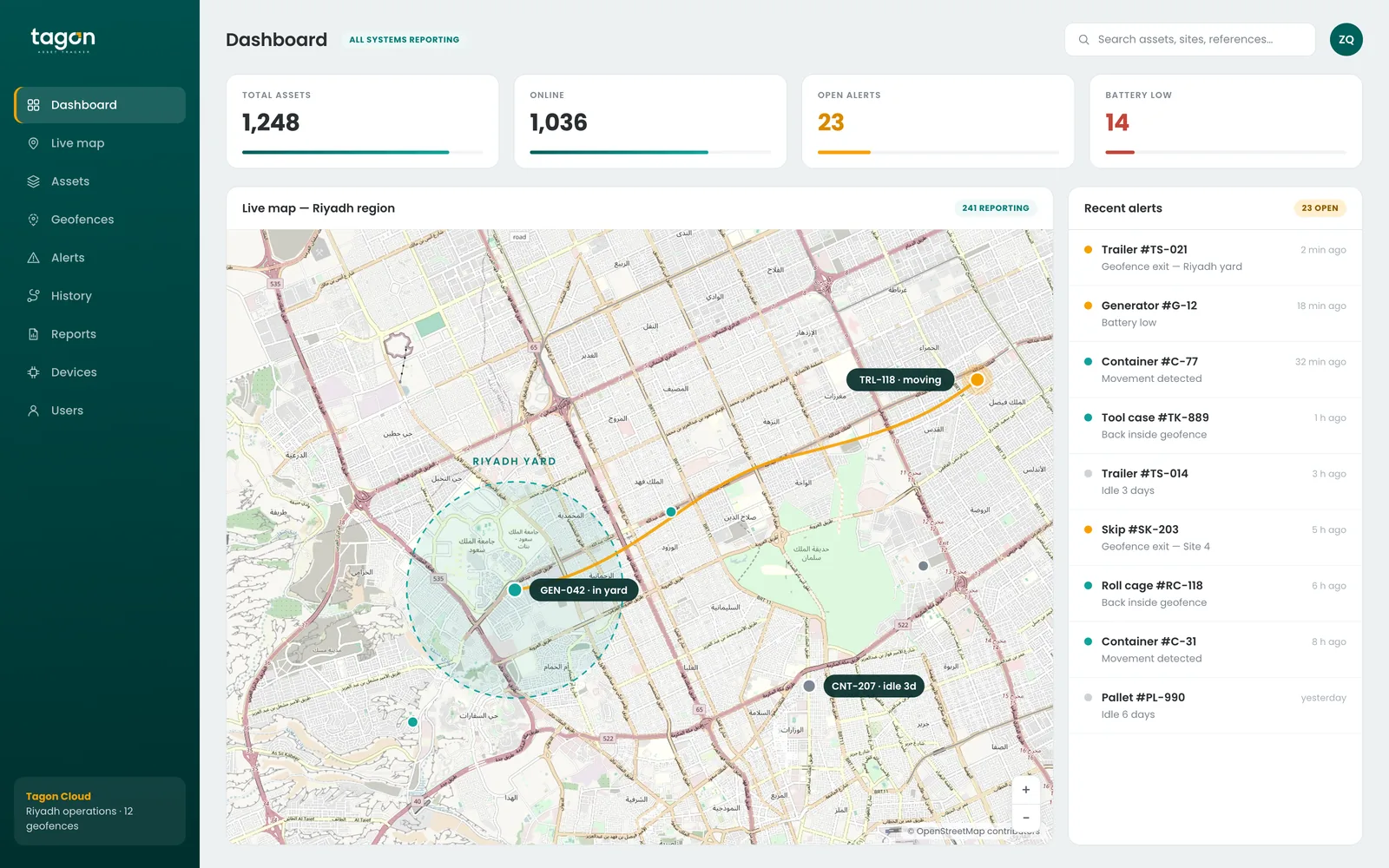1389x868 pixels.
Task: Click the Reports document icon
Action: 33,334
